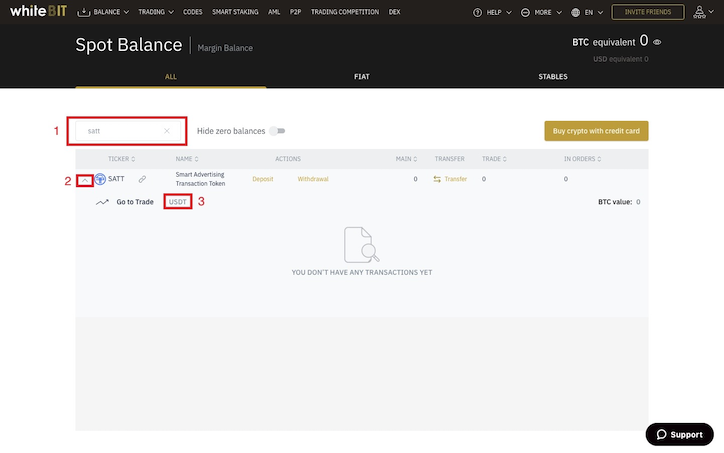Open the AML menu item

click(x=274, y=12)
